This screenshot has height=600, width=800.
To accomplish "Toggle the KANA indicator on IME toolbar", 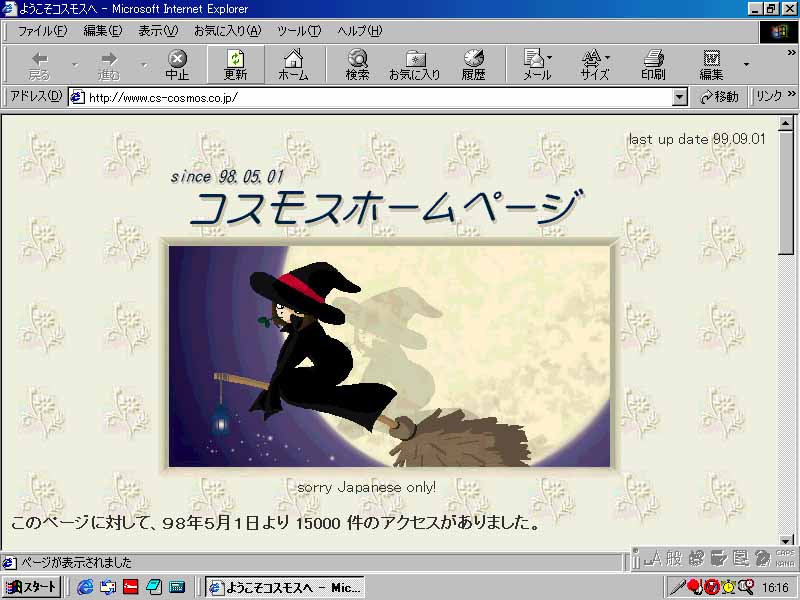I will pyautogui.click(x=785, y=564).
